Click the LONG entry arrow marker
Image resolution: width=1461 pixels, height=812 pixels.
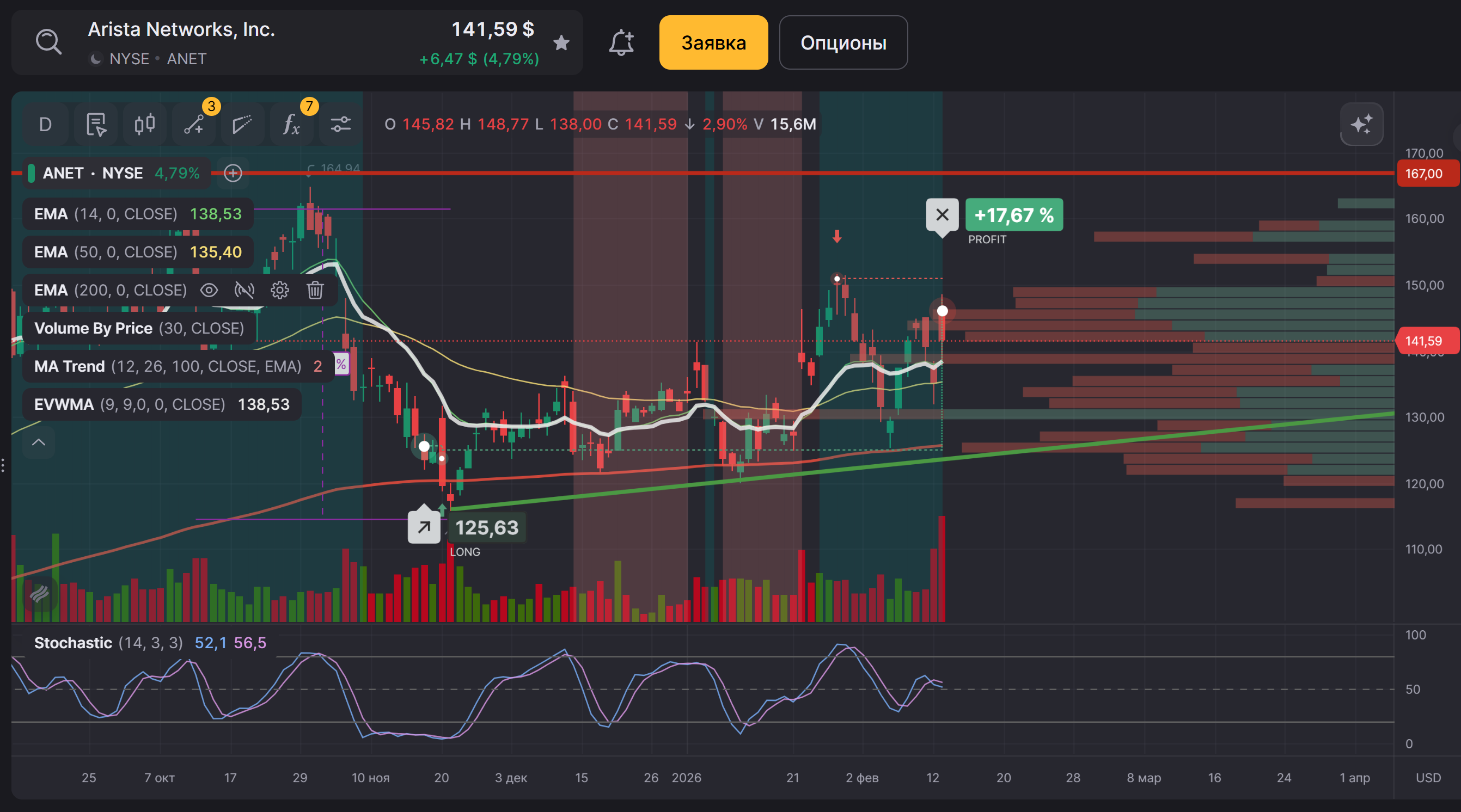point(424,527)
